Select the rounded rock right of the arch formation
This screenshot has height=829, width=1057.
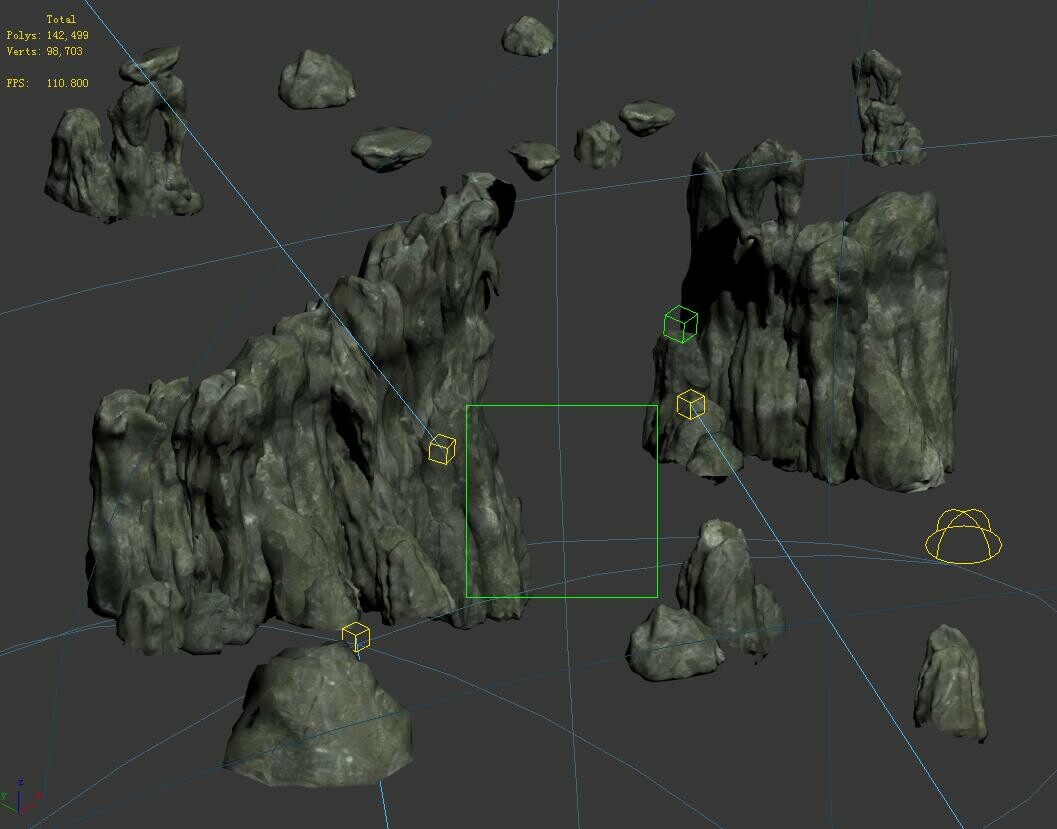[317, 79]
